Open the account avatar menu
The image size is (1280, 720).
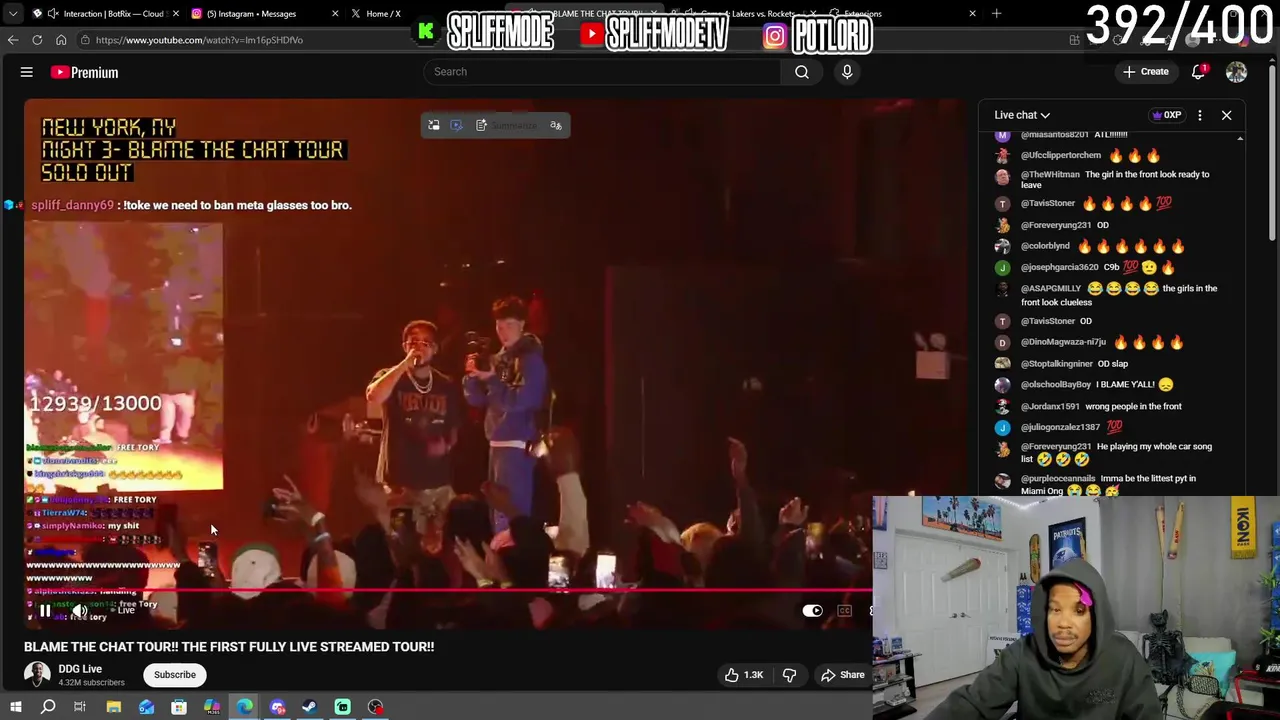tap(1237, 72)
